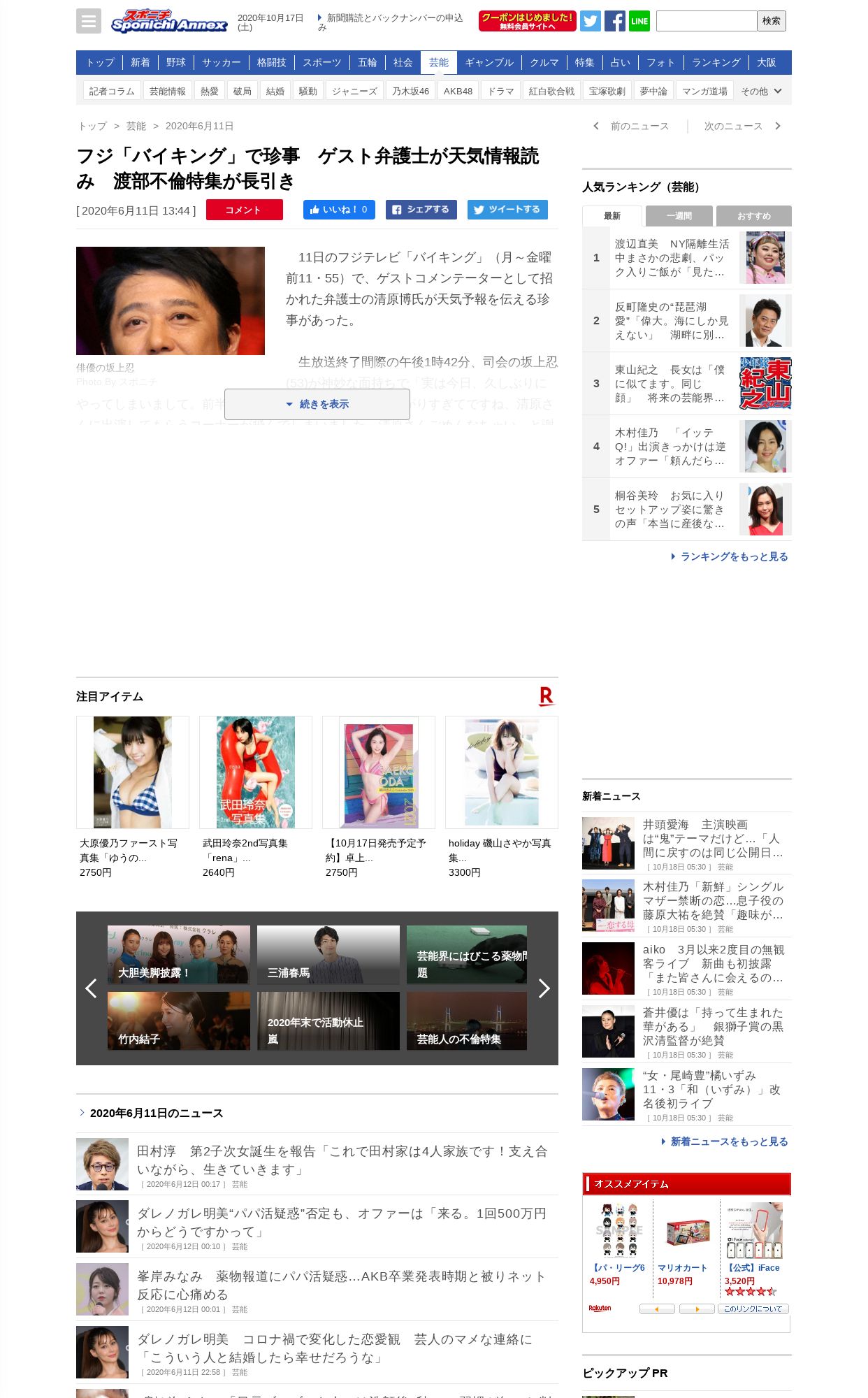
Task: Open the トップ navigation tab
Action: (x=100, y=63)
